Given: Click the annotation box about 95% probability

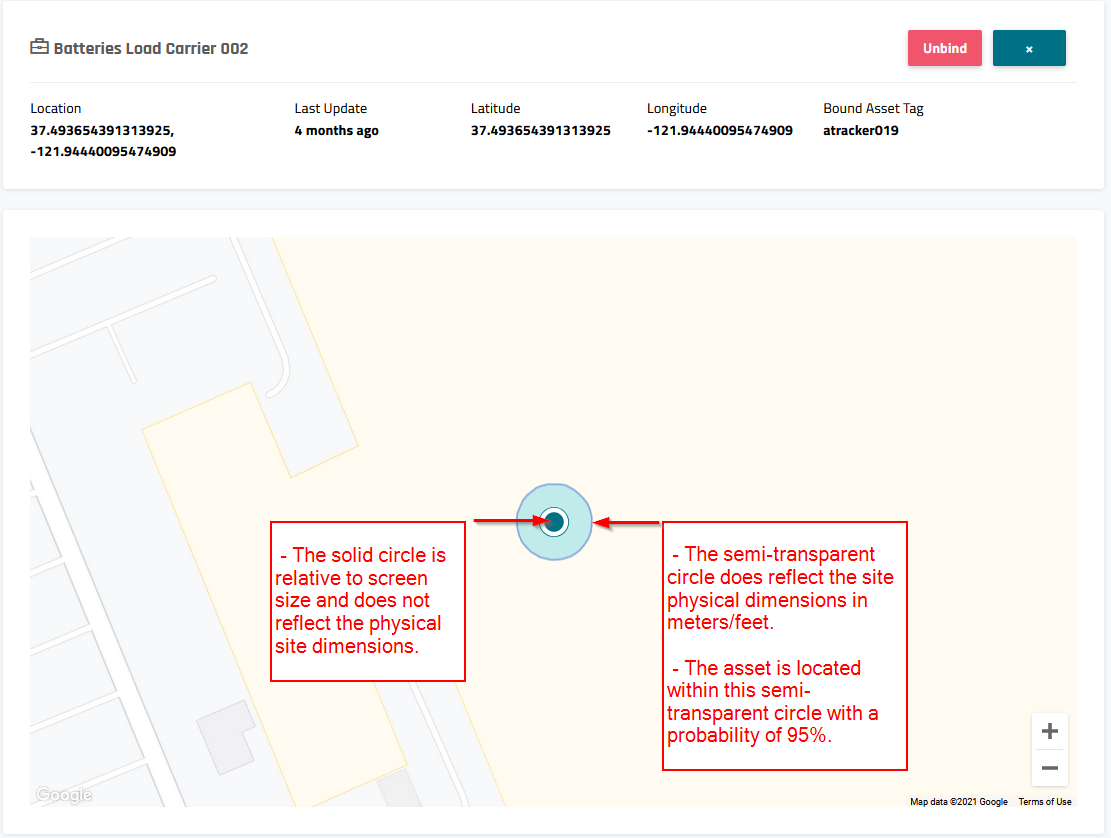Looking at the screenshot, I should (784, 646).
